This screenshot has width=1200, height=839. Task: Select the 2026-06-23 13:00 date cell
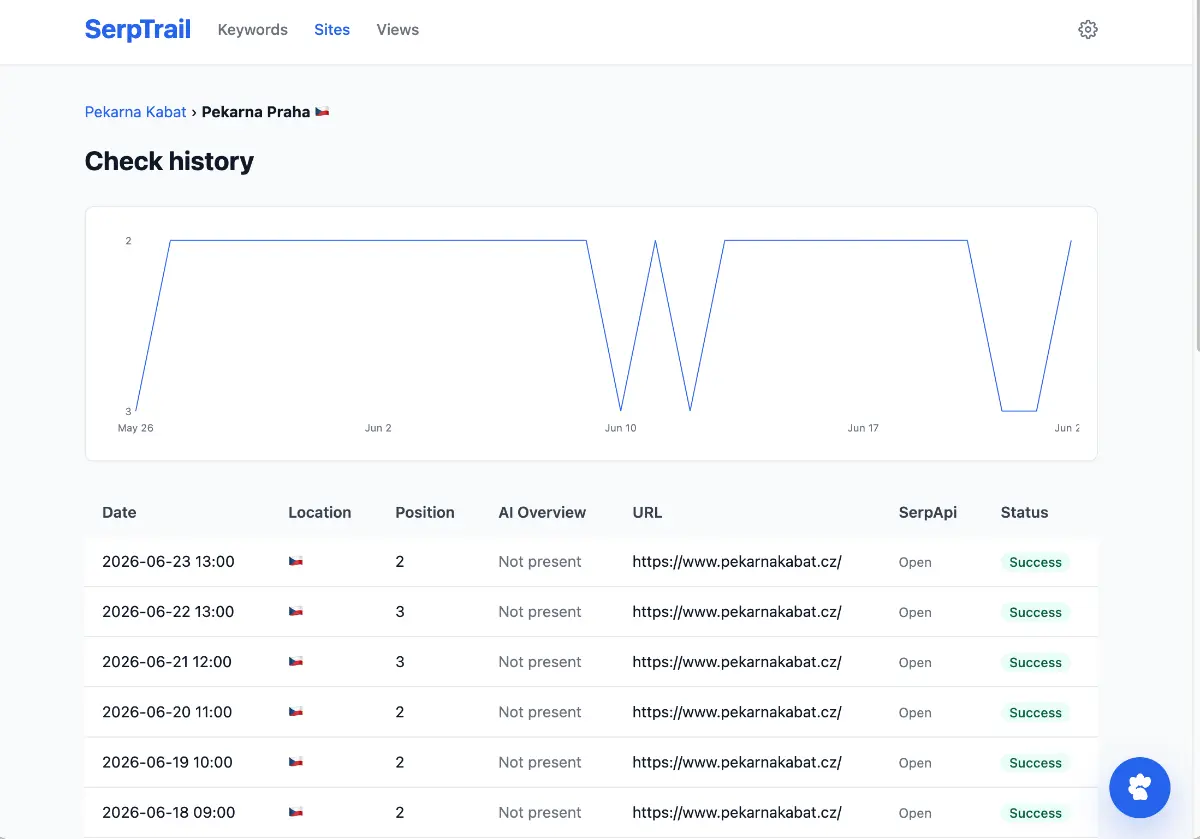[168, 562]
